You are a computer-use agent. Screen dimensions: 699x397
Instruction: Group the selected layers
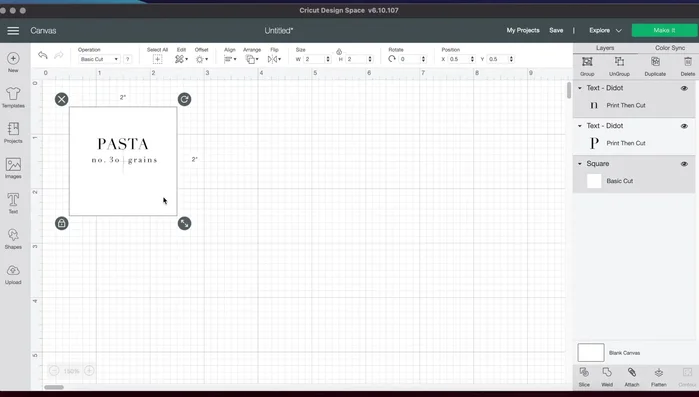tap(587, 66)
